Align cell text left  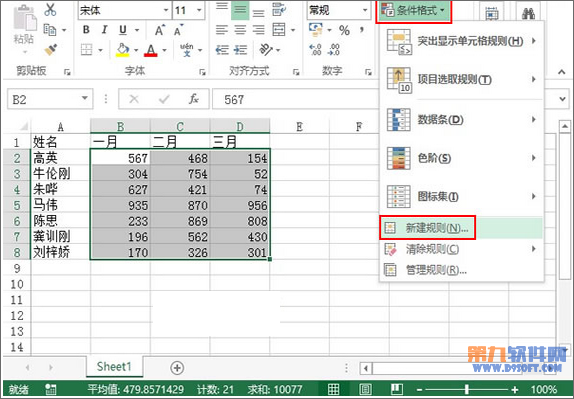pos(222,30)
